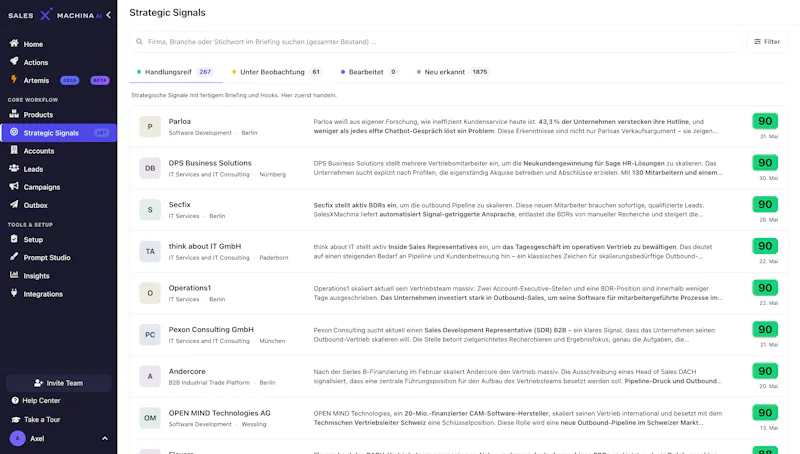This screenshot has width=800, height=454.
Task: Open Outbox via paper plane icon
Action: click(x=14, y=205)
